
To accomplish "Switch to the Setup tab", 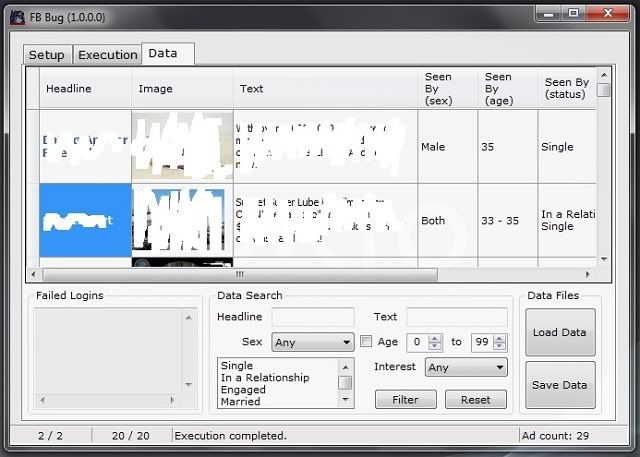I will [46, 55].
